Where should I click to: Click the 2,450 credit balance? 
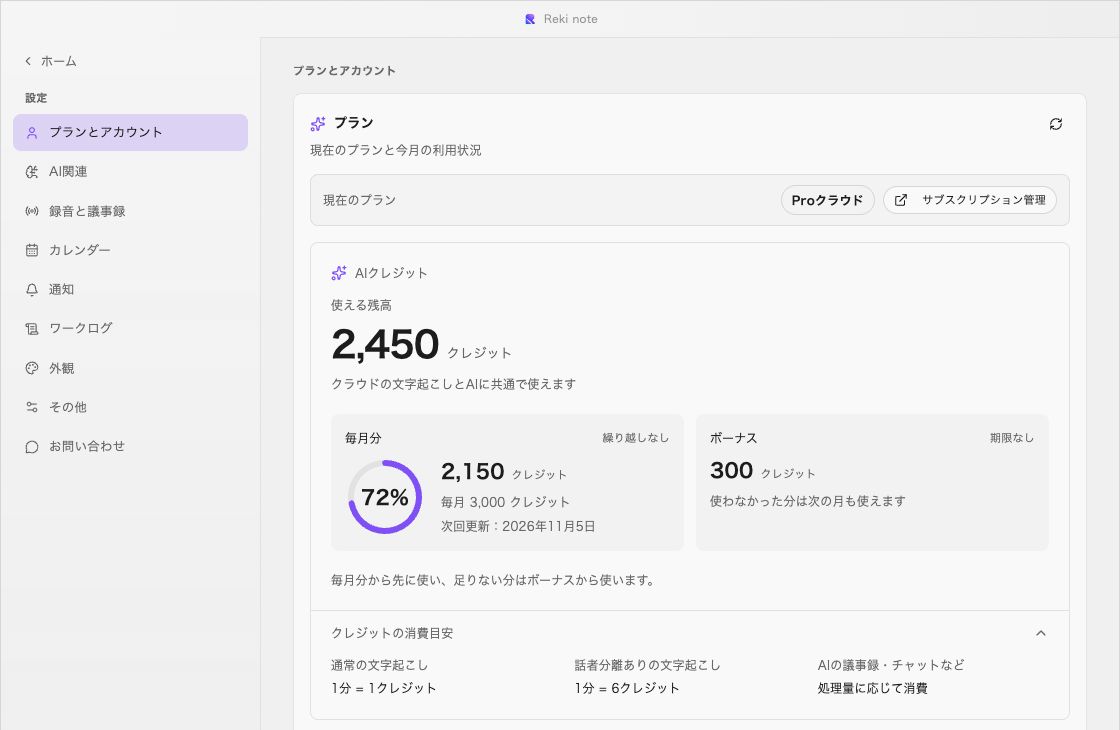click(385, 344)
